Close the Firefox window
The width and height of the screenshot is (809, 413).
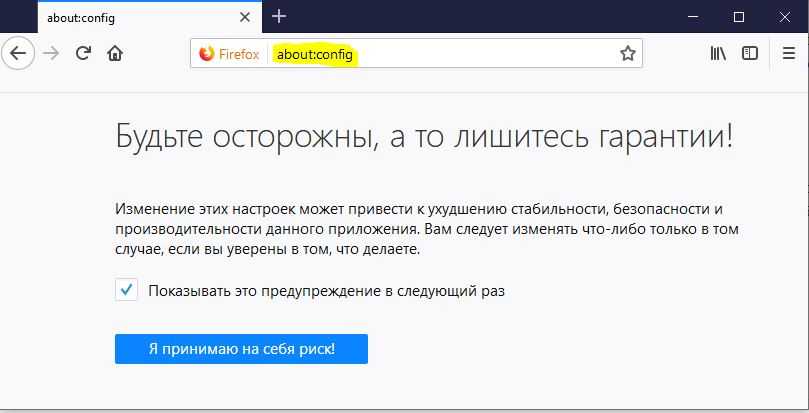785,16
